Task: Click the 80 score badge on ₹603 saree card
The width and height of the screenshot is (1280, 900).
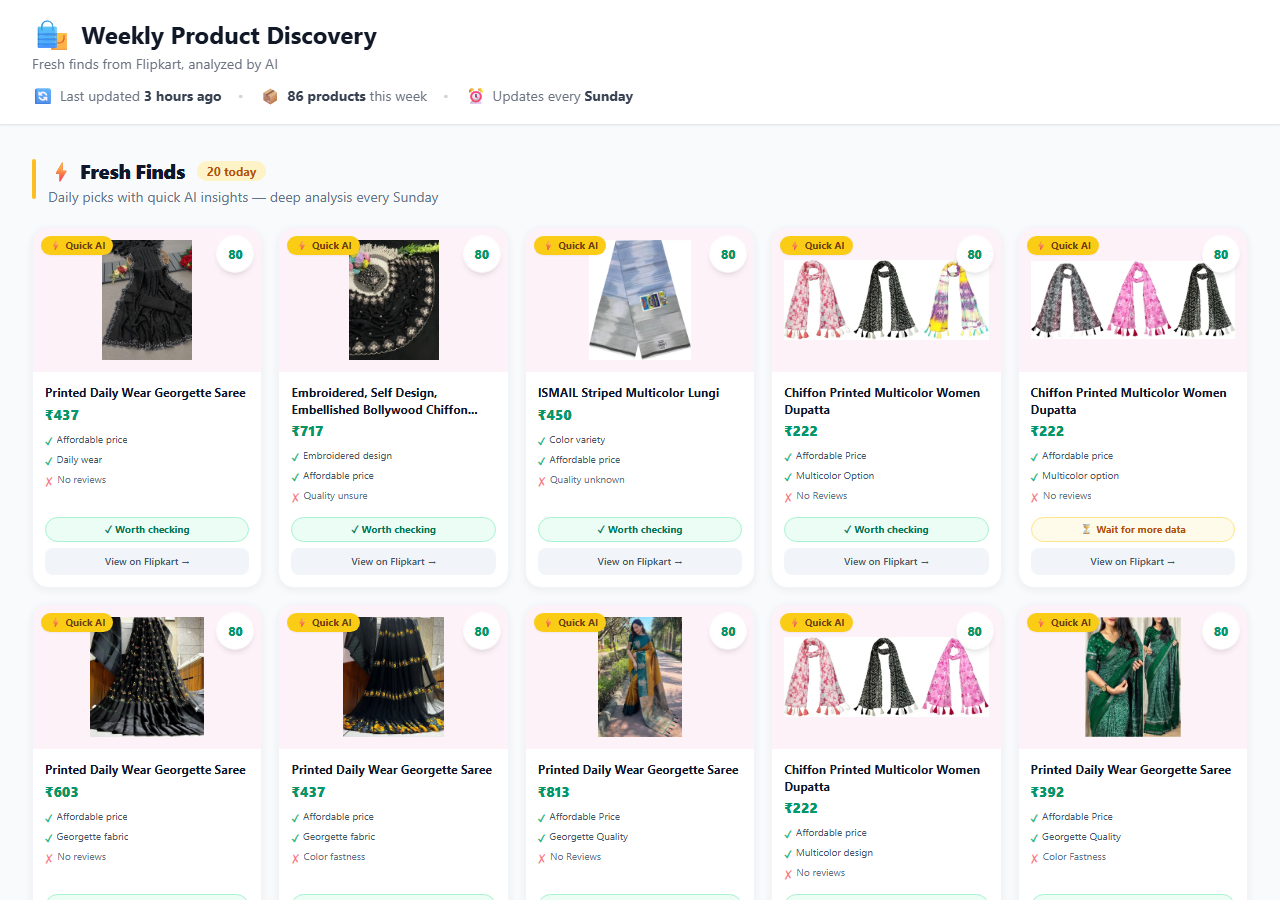Action: point(235,631)
